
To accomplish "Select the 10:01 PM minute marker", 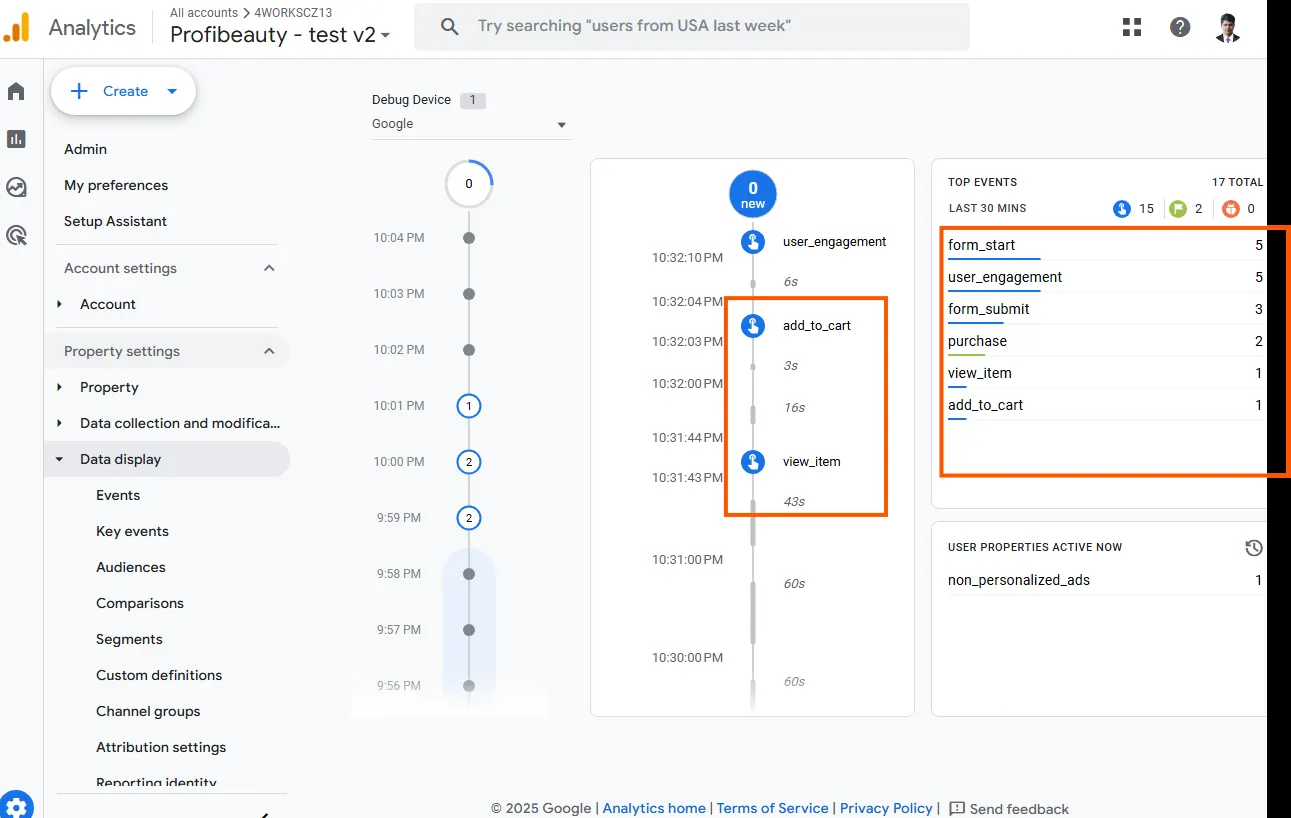I will 469,406.
